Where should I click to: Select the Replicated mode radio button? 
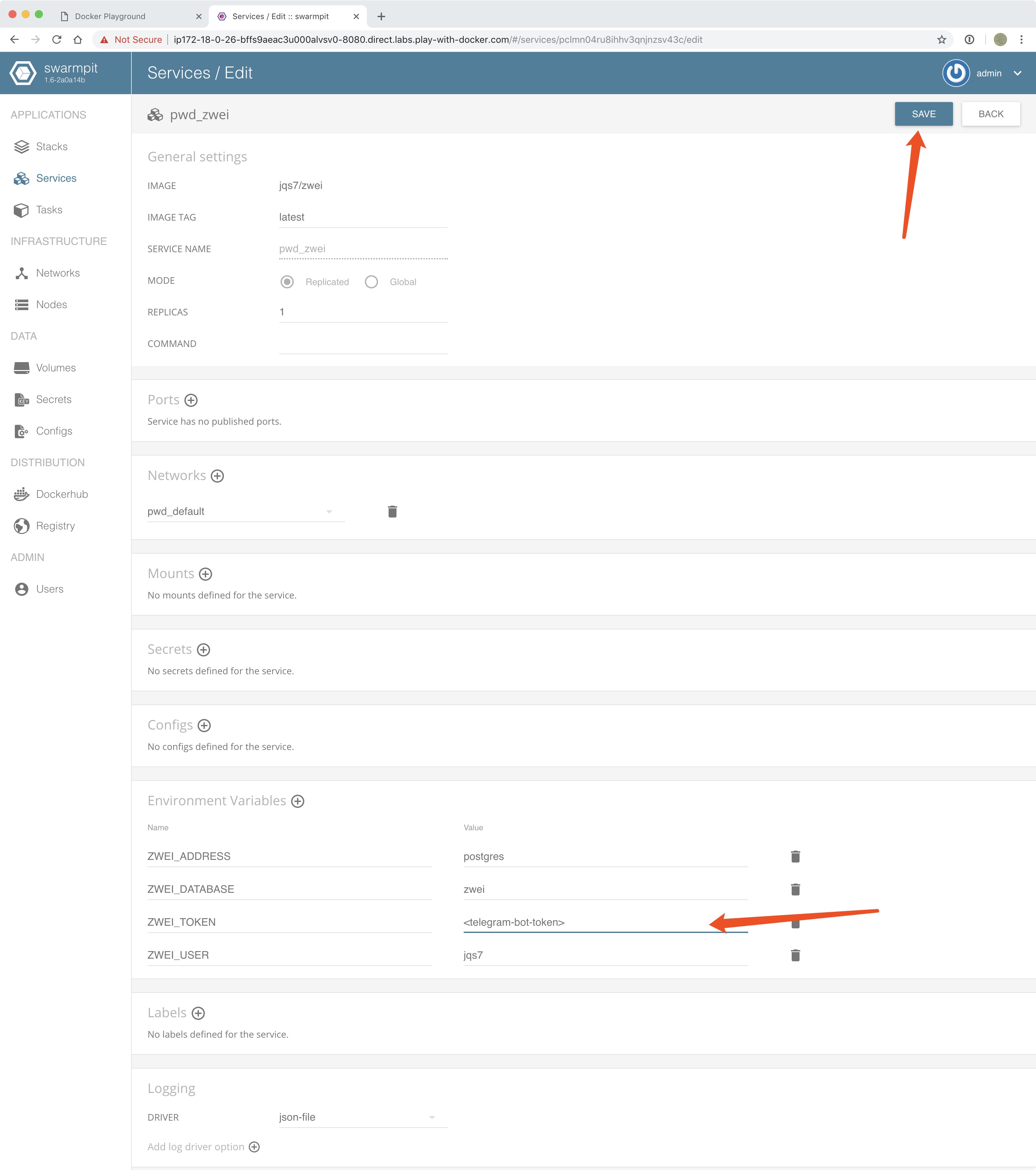(287, 281)
